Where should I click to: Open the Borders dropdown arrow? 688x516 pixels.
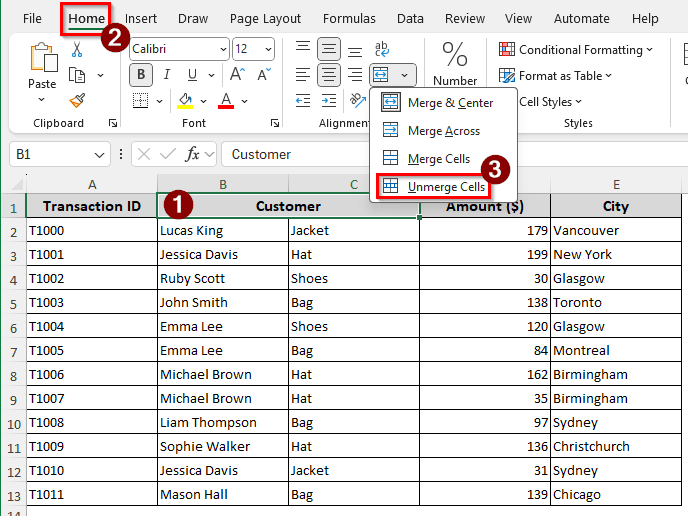coord(159,101)
